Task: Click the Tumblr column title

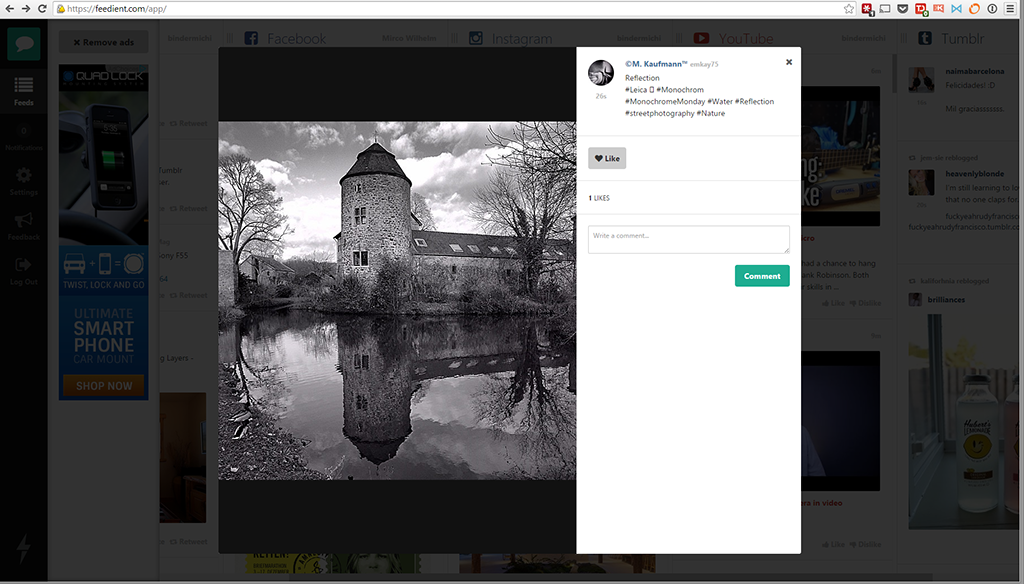Action: (963, 39)
